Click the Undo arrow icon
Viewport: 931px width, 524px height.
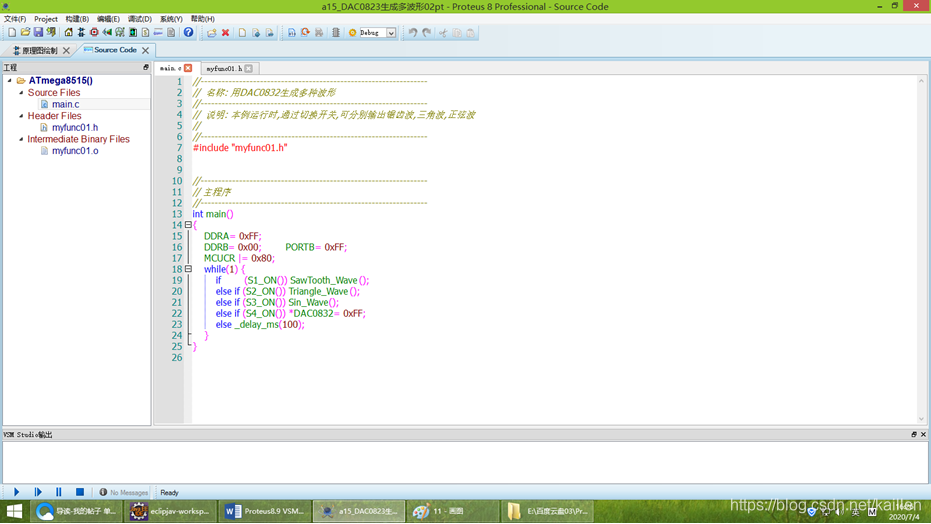(x=413, y=33)
